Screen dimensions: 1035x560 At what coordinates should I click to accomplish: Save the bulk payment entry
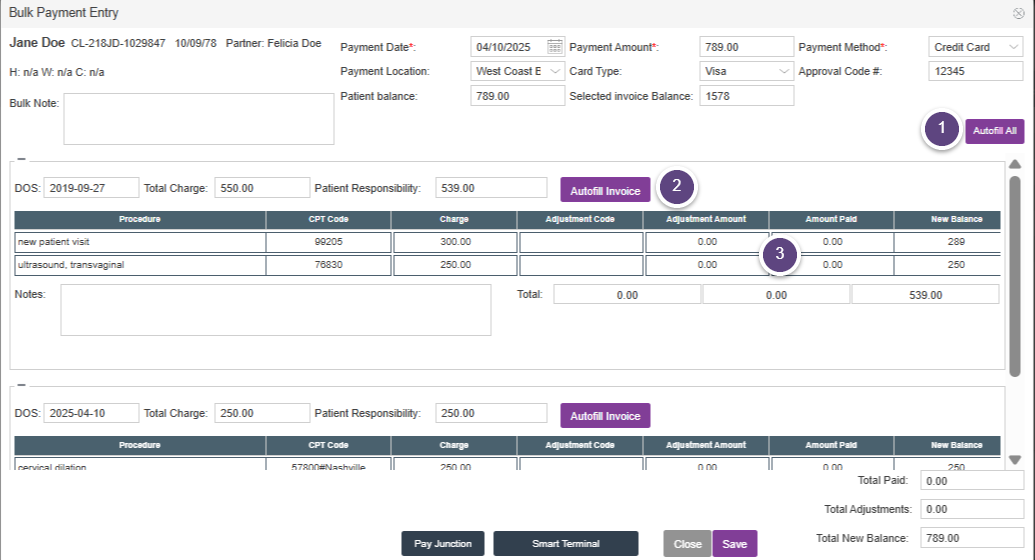tap(734, 544)
